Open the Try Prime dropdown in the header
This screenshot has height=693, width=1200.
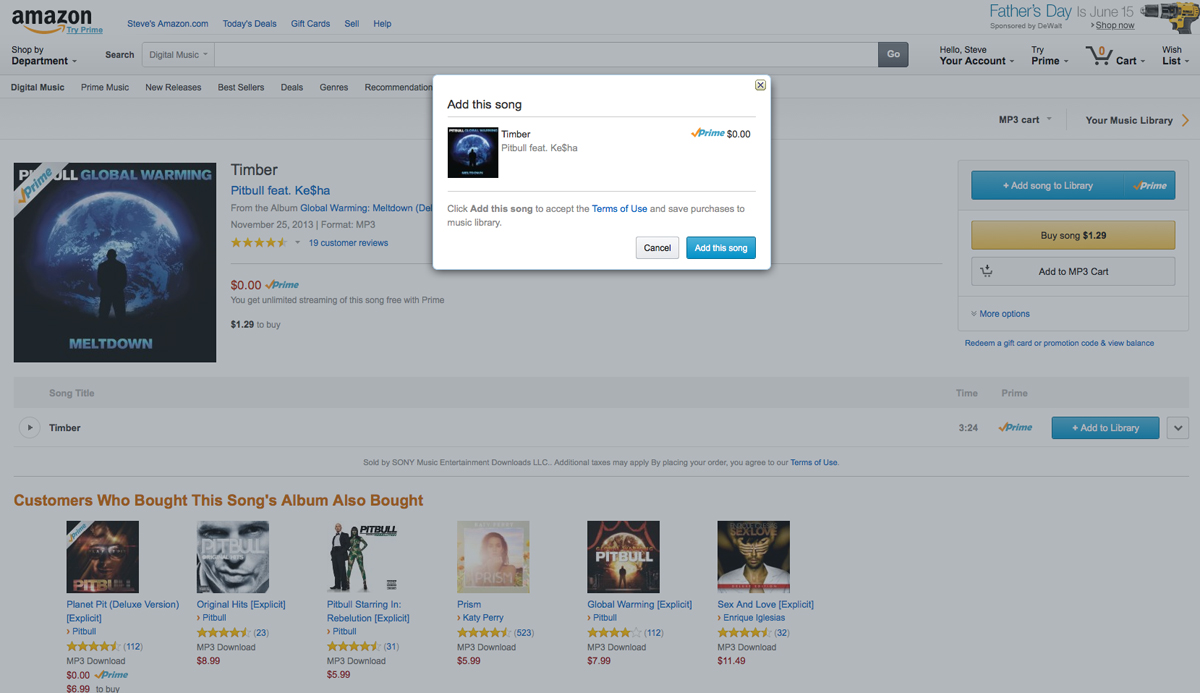1049,55
